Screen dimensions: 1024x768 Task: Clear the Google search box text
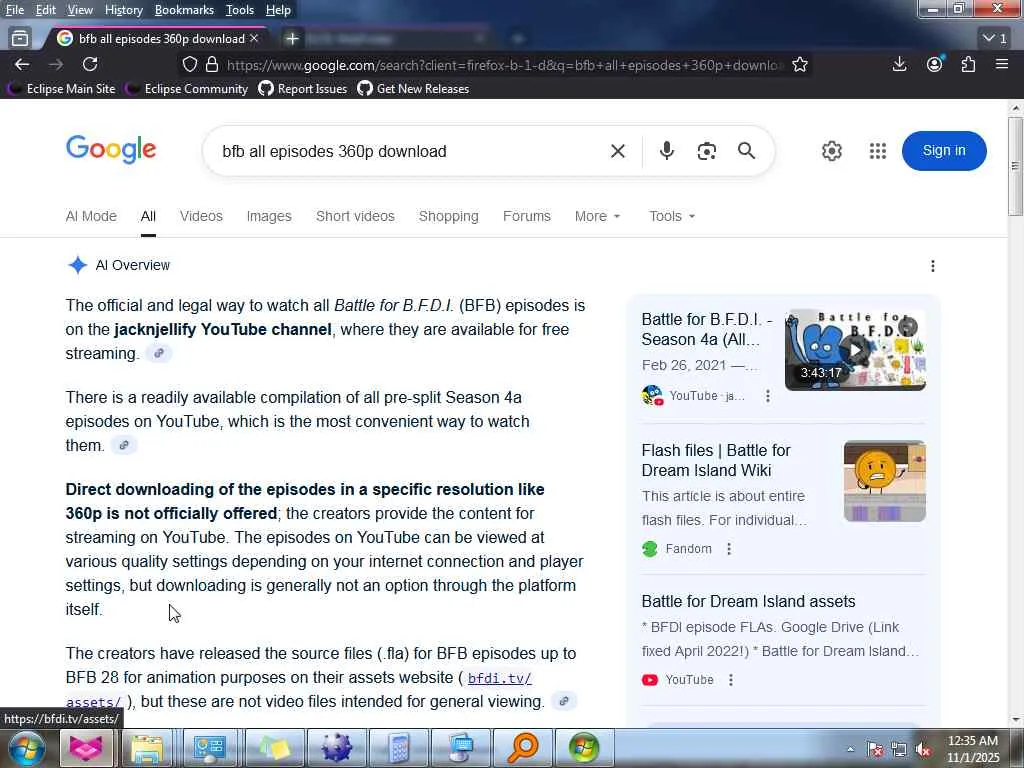click(617, 151)
